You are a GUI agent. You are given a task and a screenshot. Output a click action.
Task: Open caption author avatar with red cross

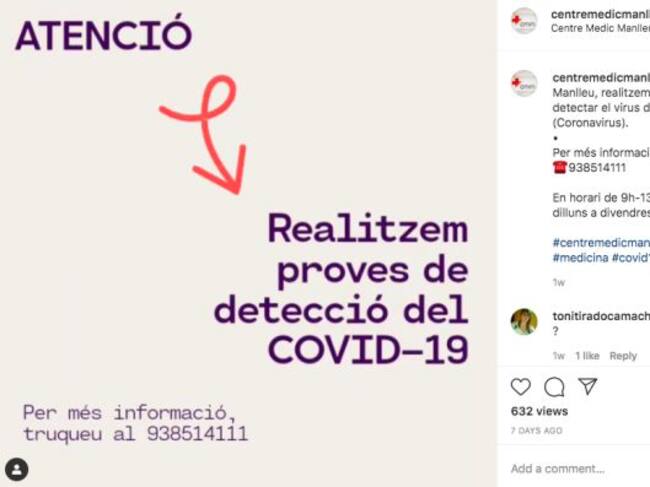pyautogui.click(x=524, y=83)
